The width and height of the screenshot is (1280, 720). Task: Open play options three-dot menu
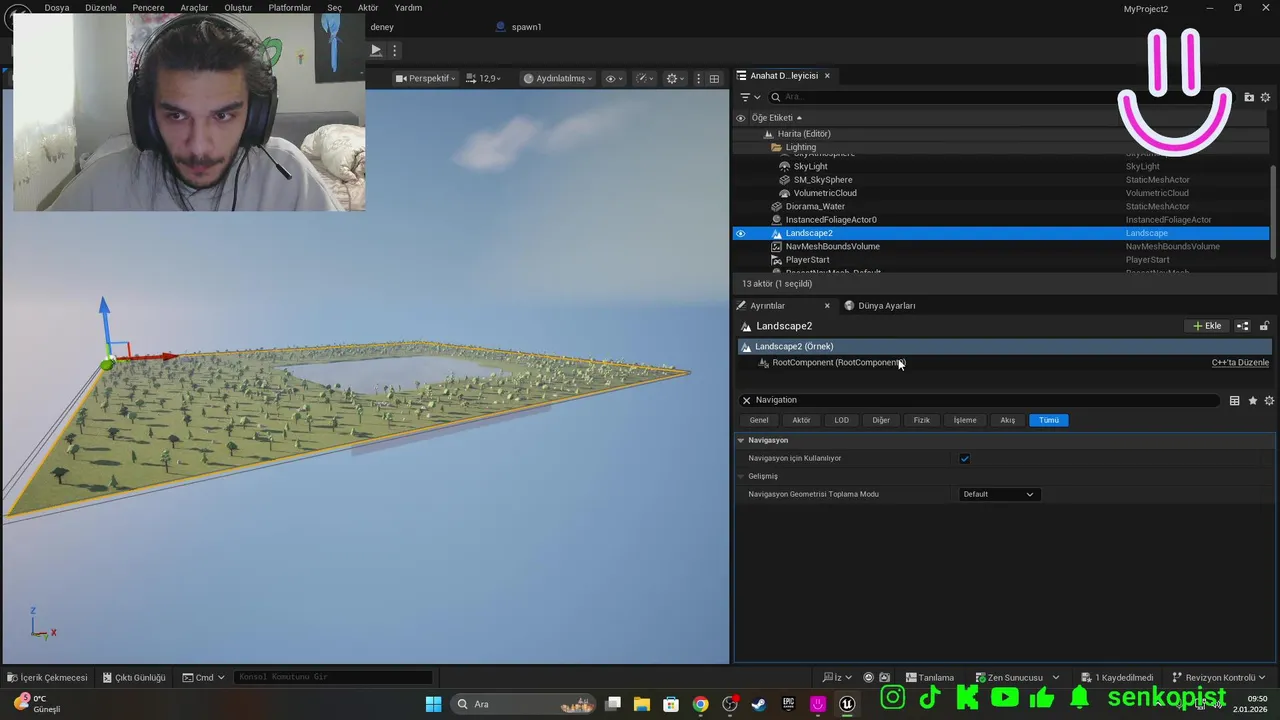394,50
